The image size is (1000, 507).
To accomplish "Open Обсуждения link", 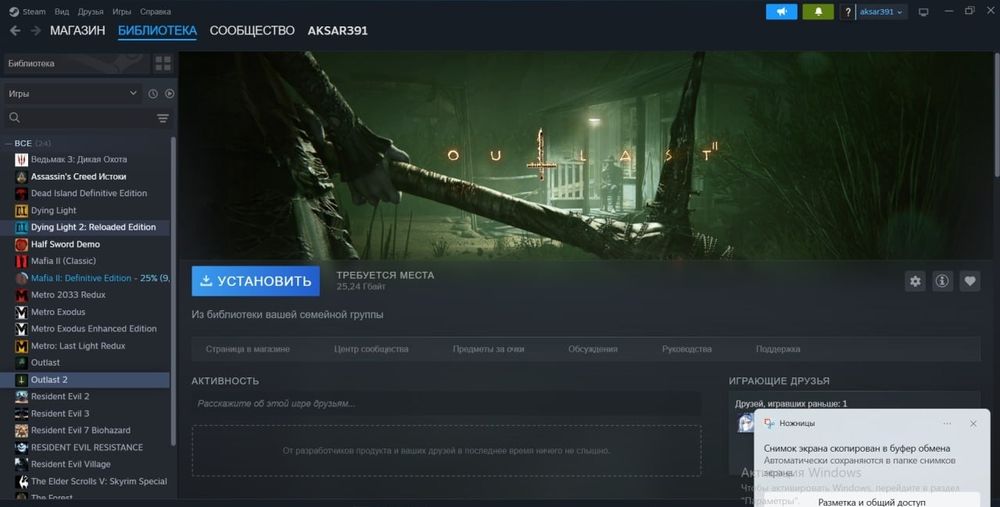I will pyautogui.click(x=592, y=349).
